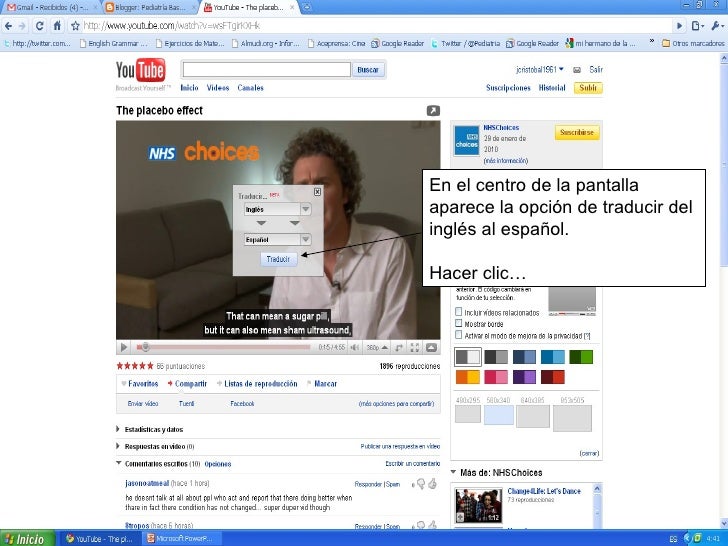Show more bookmarks chevron
This screenshot has width=728, height=546.
pyautogui.click(x=652, y=41)
